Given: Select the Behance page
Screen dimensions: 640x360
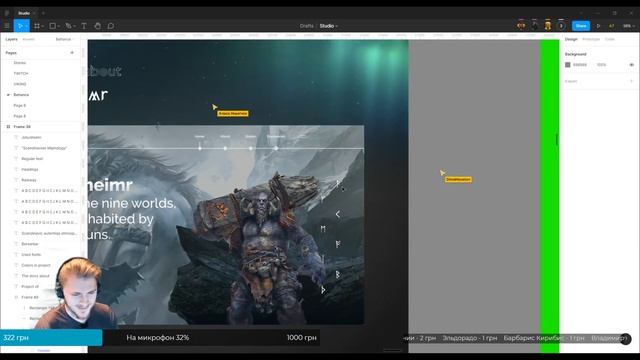Looking at the screenshot, I should point(21,95).
